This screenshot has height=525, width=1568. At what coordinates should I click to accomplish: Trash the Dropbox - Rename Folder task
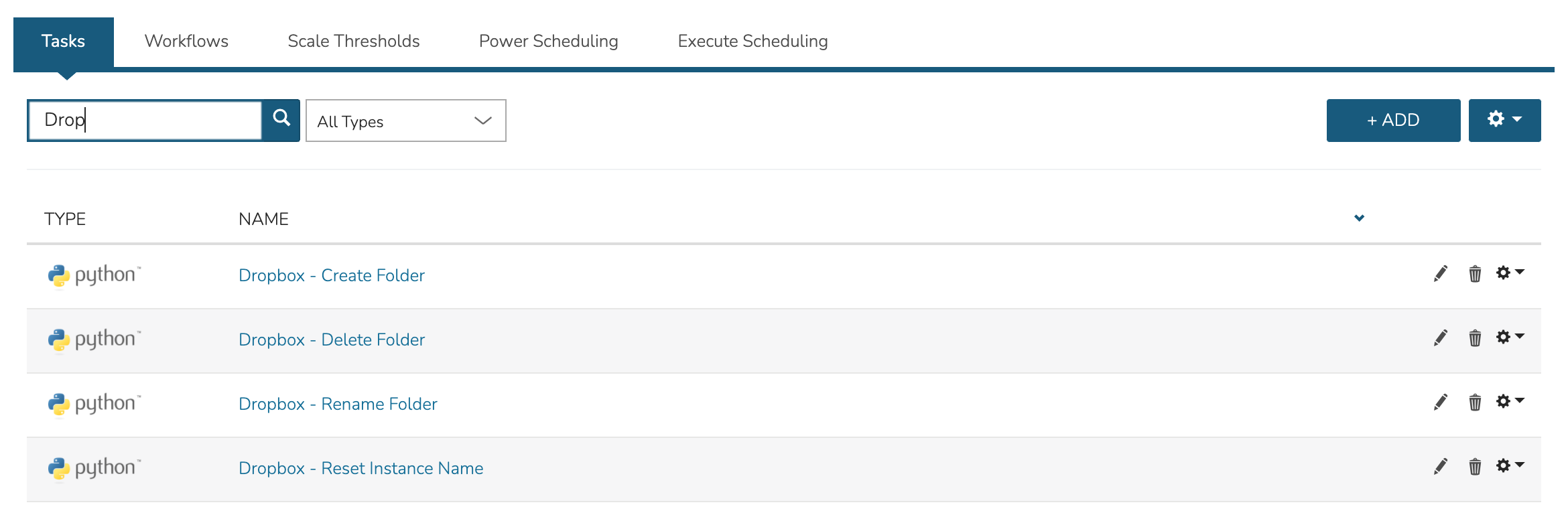(1475, 402)
